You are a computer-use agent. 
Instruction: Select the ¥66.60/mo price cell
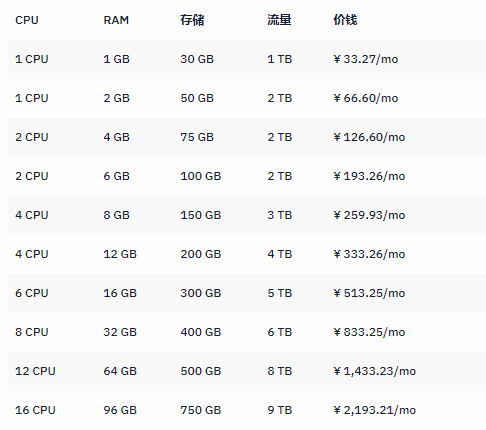point(366,98)
